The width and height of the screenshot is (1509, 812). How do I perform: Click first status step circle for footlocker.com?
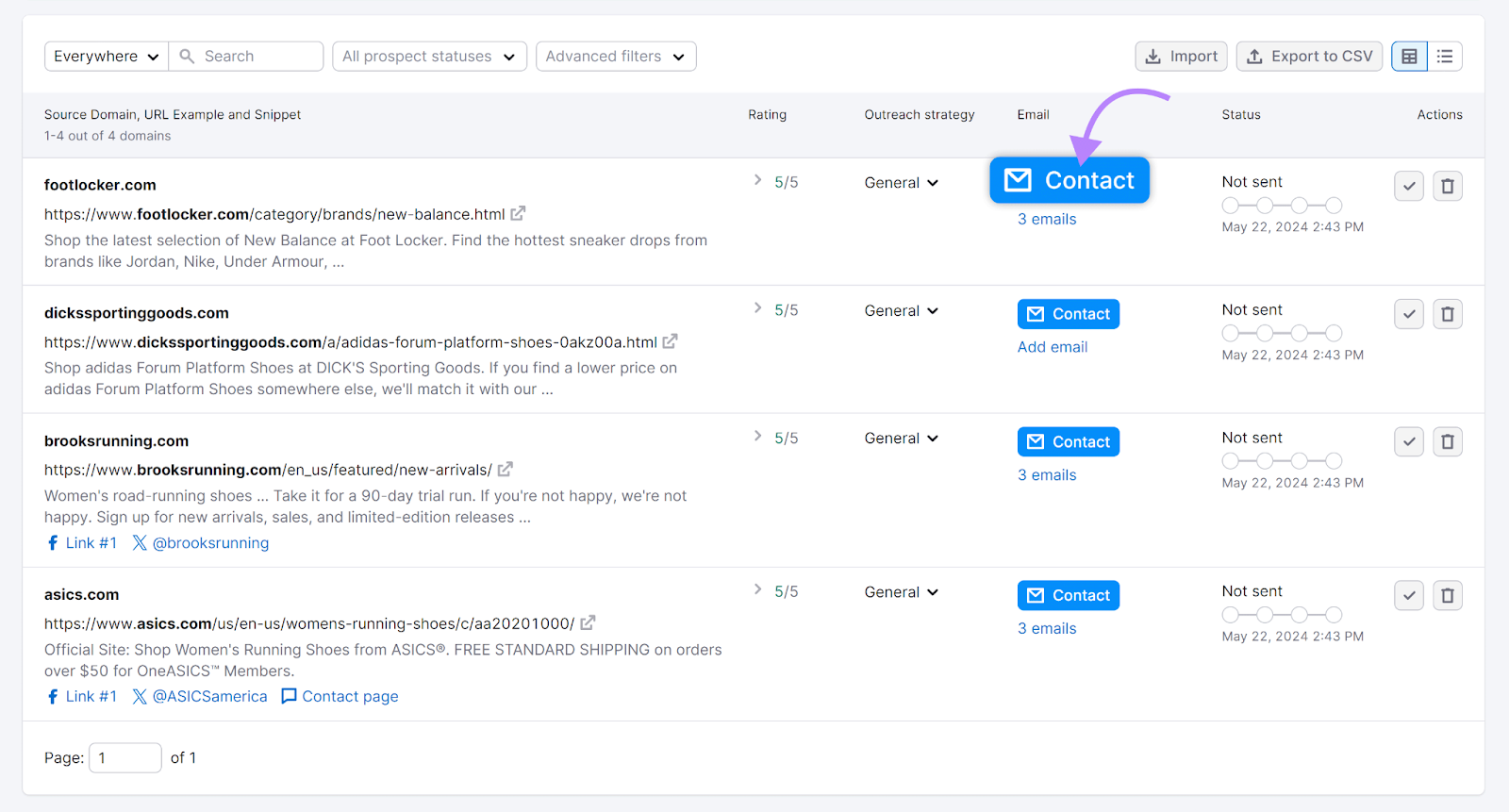(x=1230, y=206)
